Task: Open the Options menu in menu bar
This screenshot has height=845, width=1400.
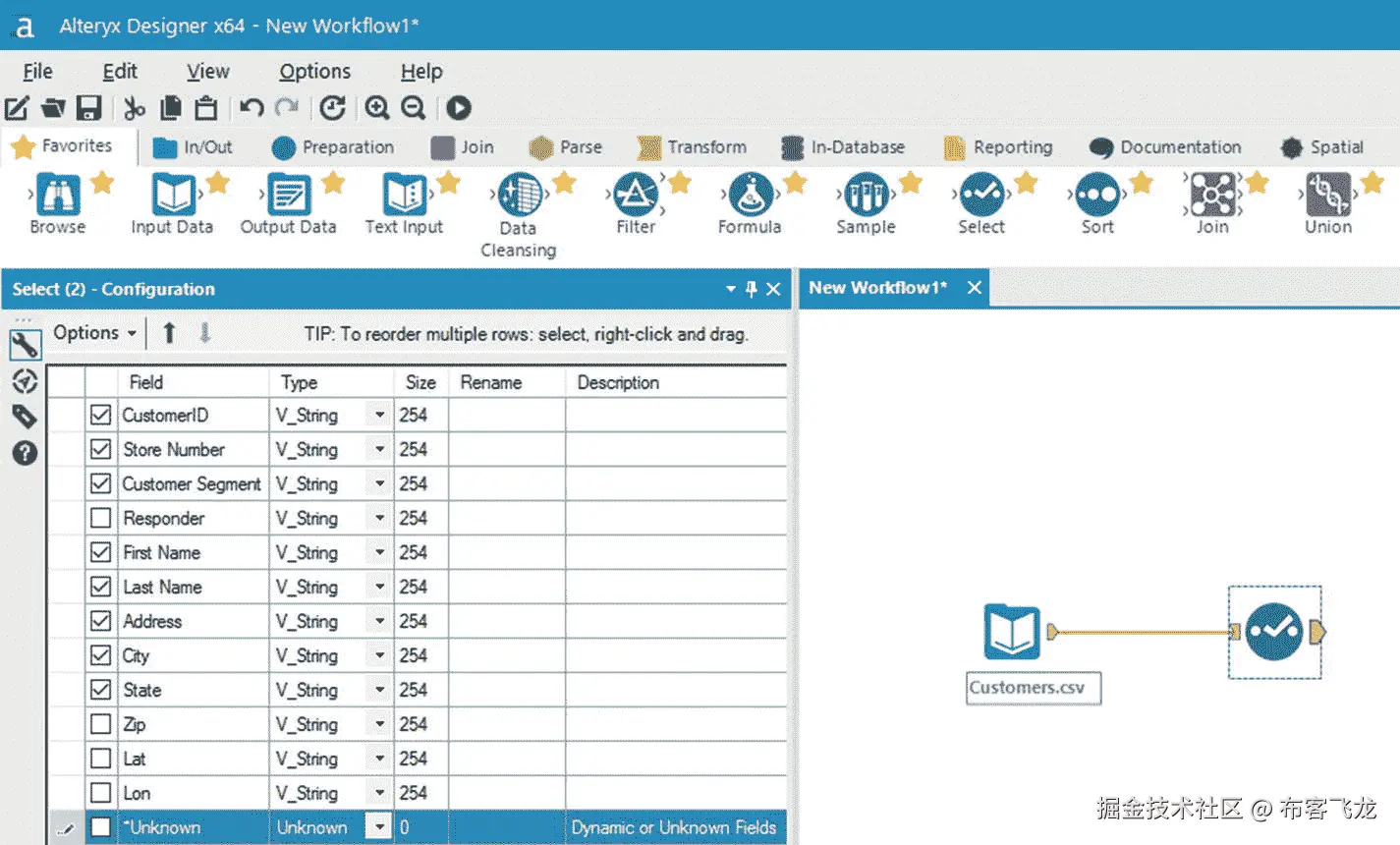Action: point(314,72)
